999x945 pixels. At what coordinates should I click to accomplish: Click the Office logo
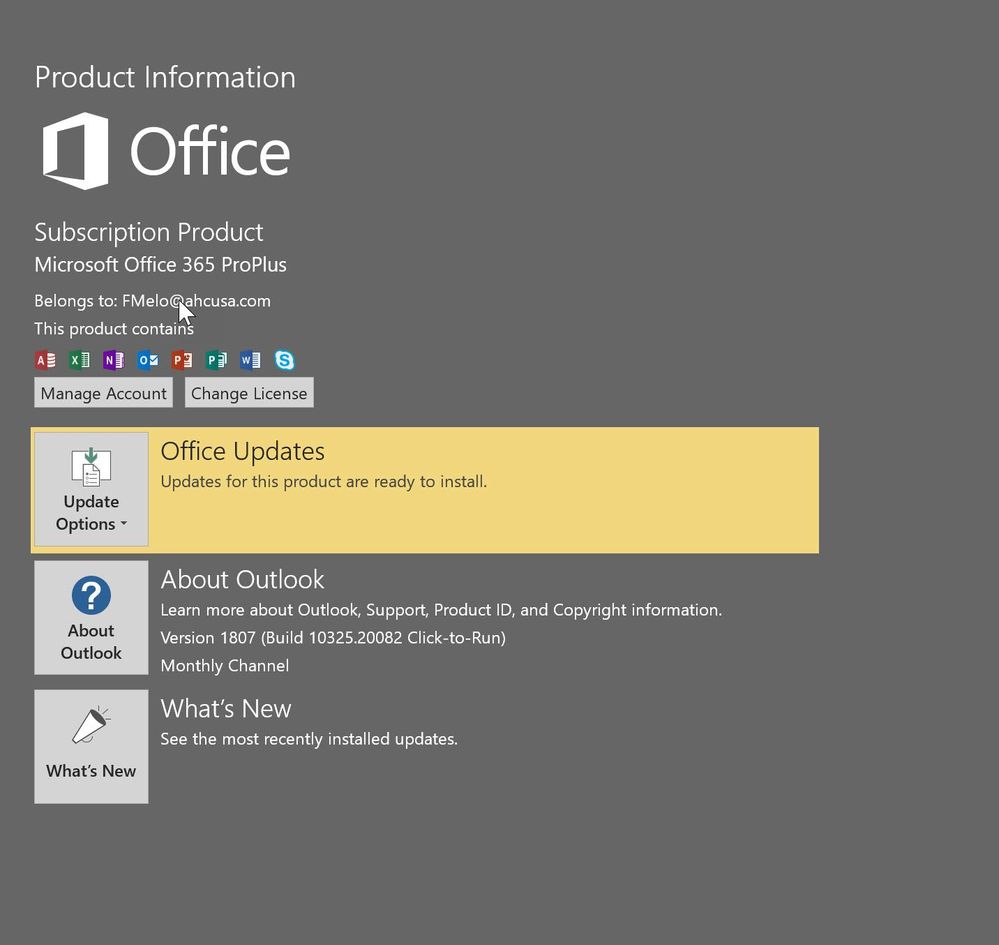166,151
